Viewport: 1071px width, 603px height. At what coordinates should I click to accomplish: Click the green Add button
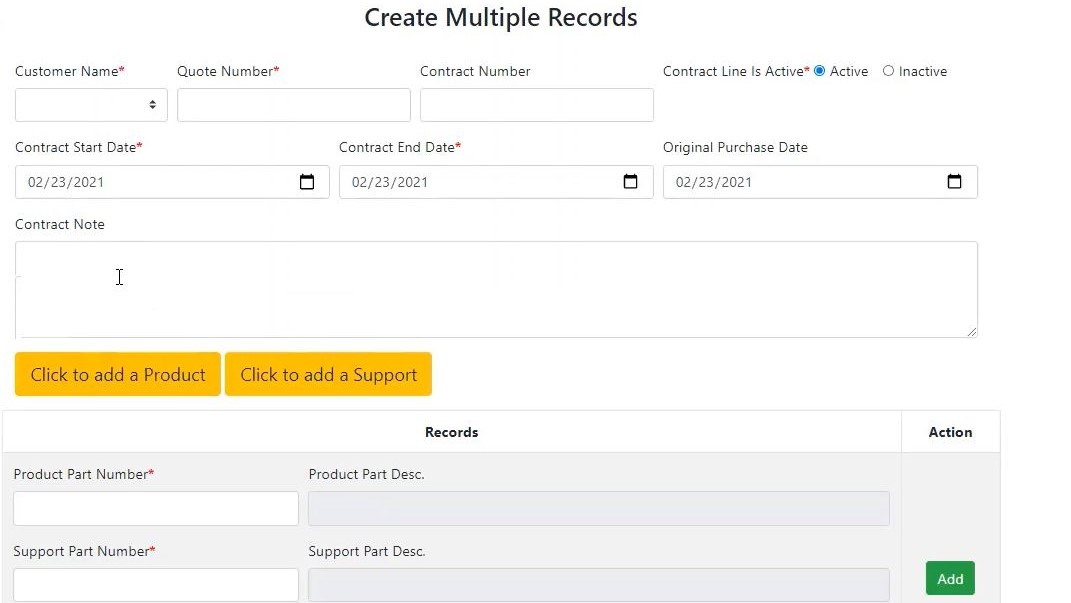(x=950, y=579)
